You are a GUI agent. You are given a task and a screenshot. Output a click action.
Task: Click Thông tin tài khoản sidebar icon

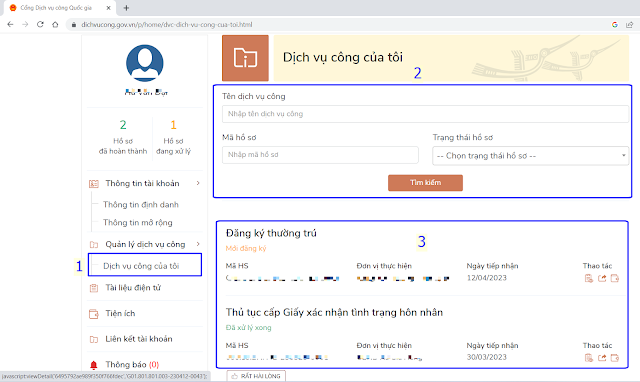(x=94, y=184)
